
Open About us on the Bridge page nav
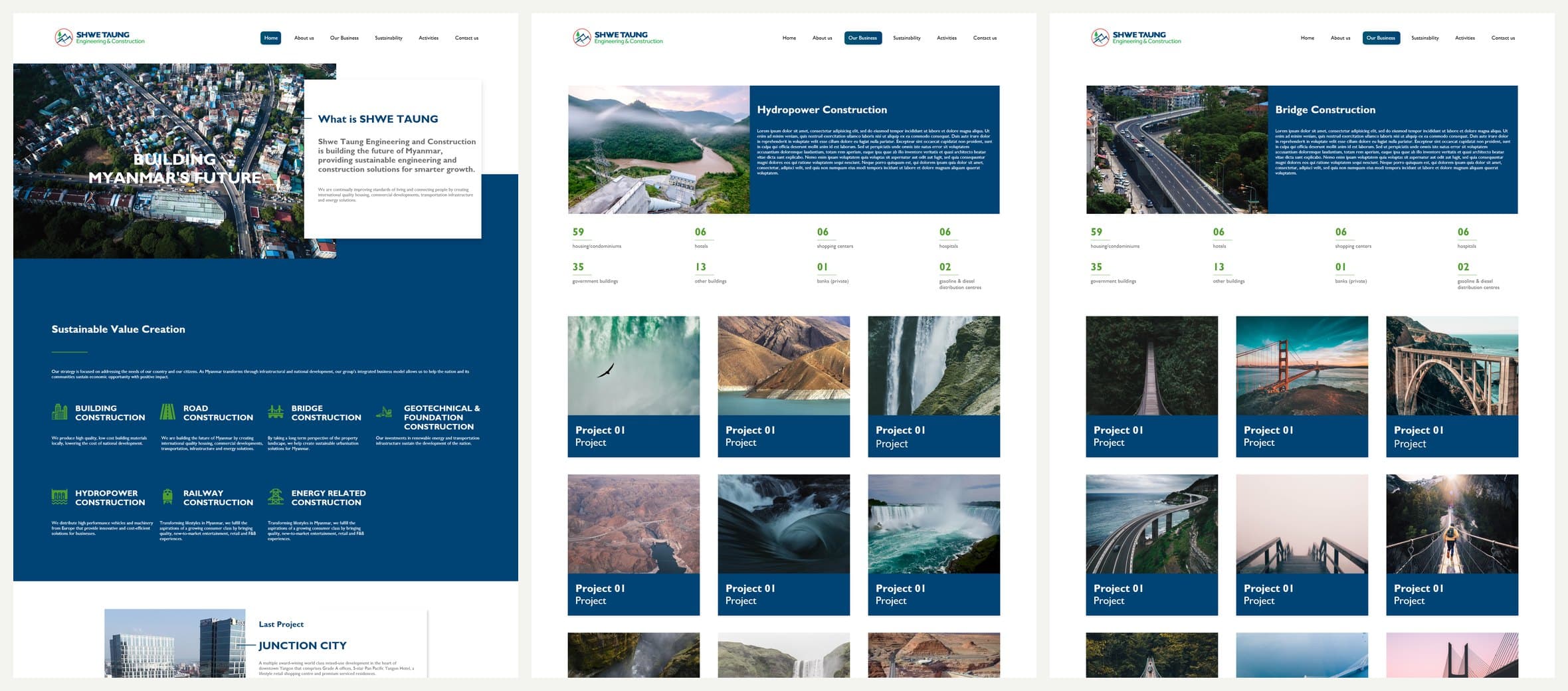tap(1341, 38)
